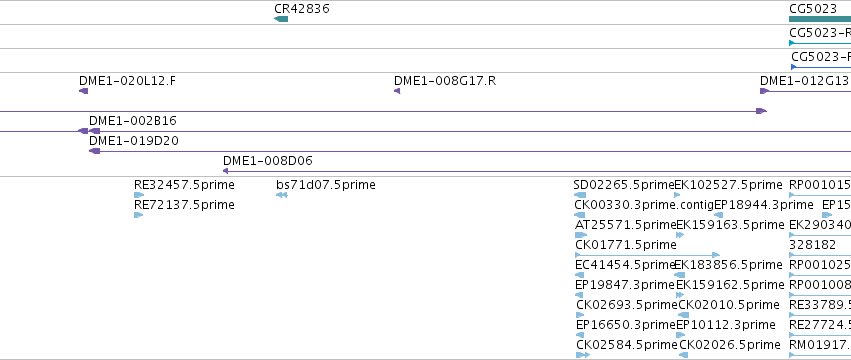851x360 pixels.
Task: Click CK02584.5prime label
Action: tap(627, 345)
